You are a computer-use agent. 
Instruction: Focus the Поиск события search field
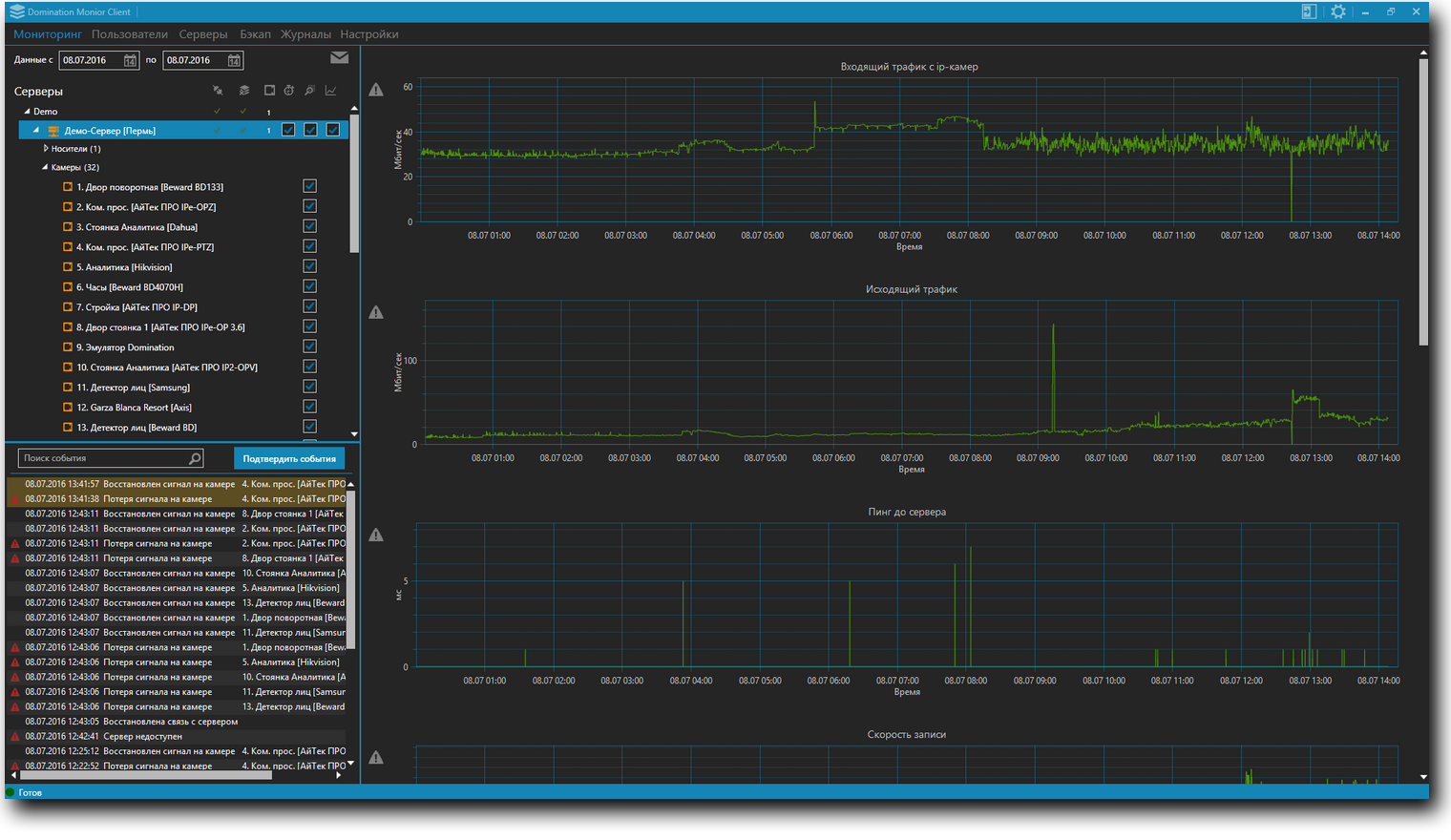[x=103, y=458]
